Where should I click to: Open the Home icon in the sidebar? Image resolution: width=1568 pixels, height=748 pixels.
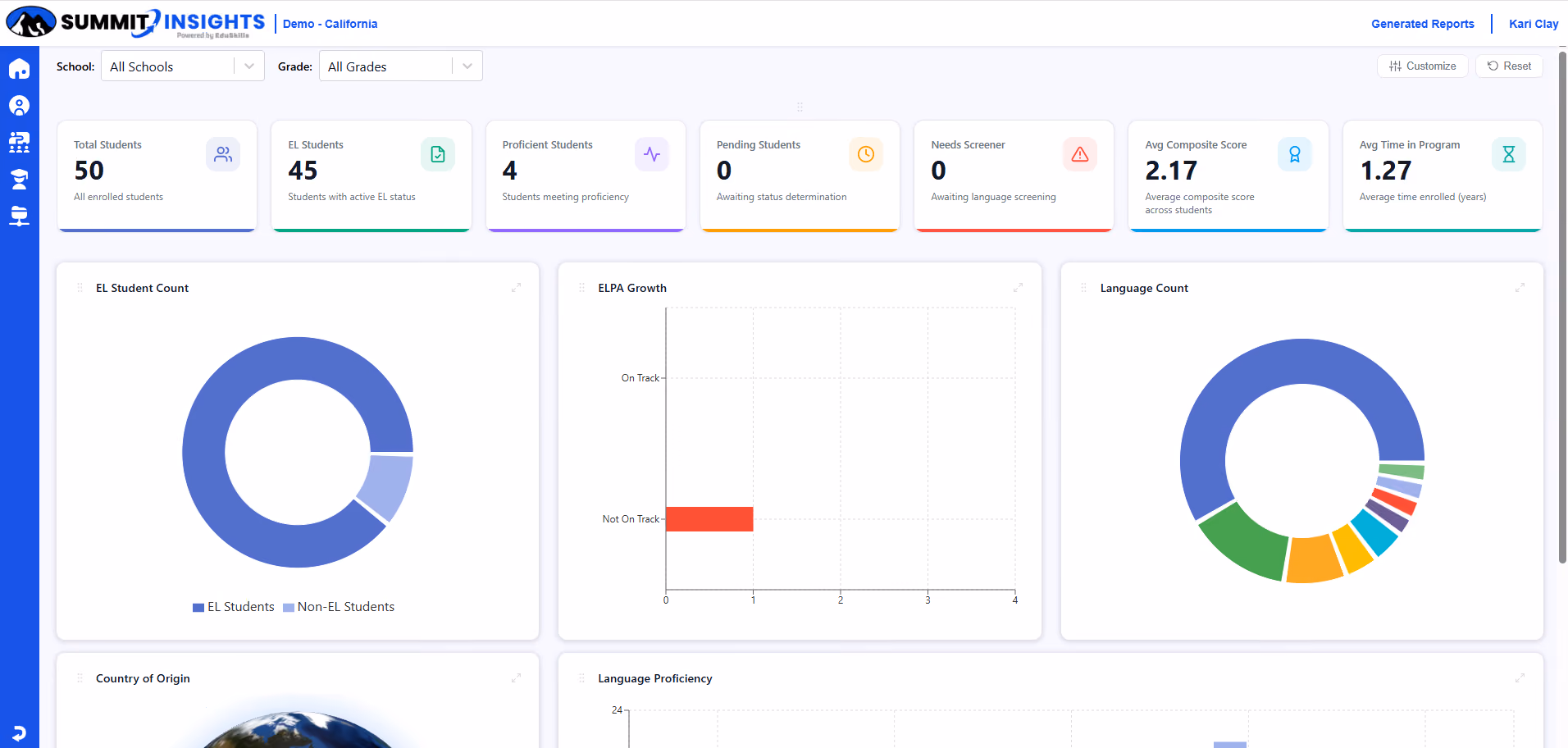(x=19, y=69)
